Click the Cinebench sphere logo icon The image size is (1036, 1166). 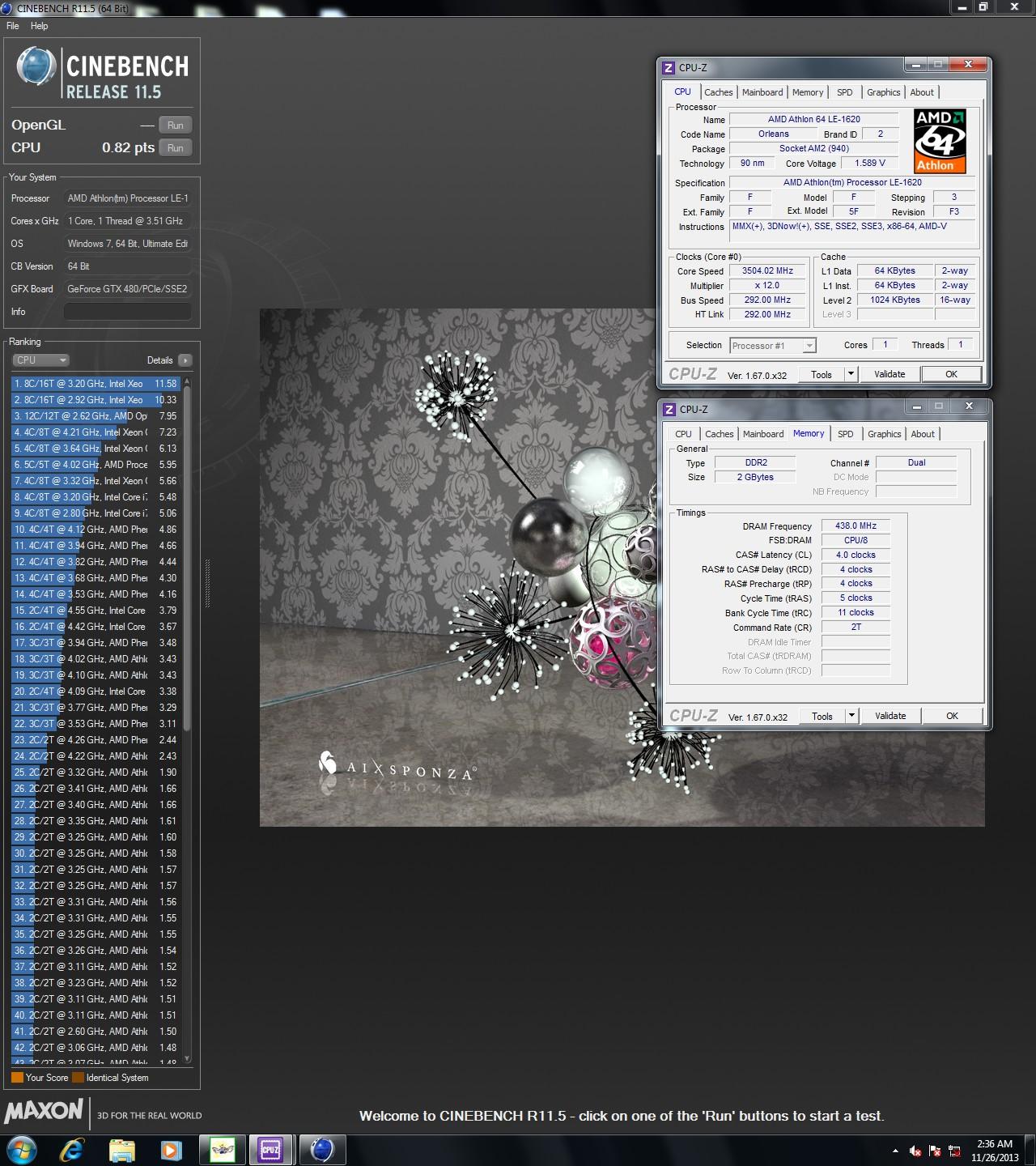coord(36,66)
